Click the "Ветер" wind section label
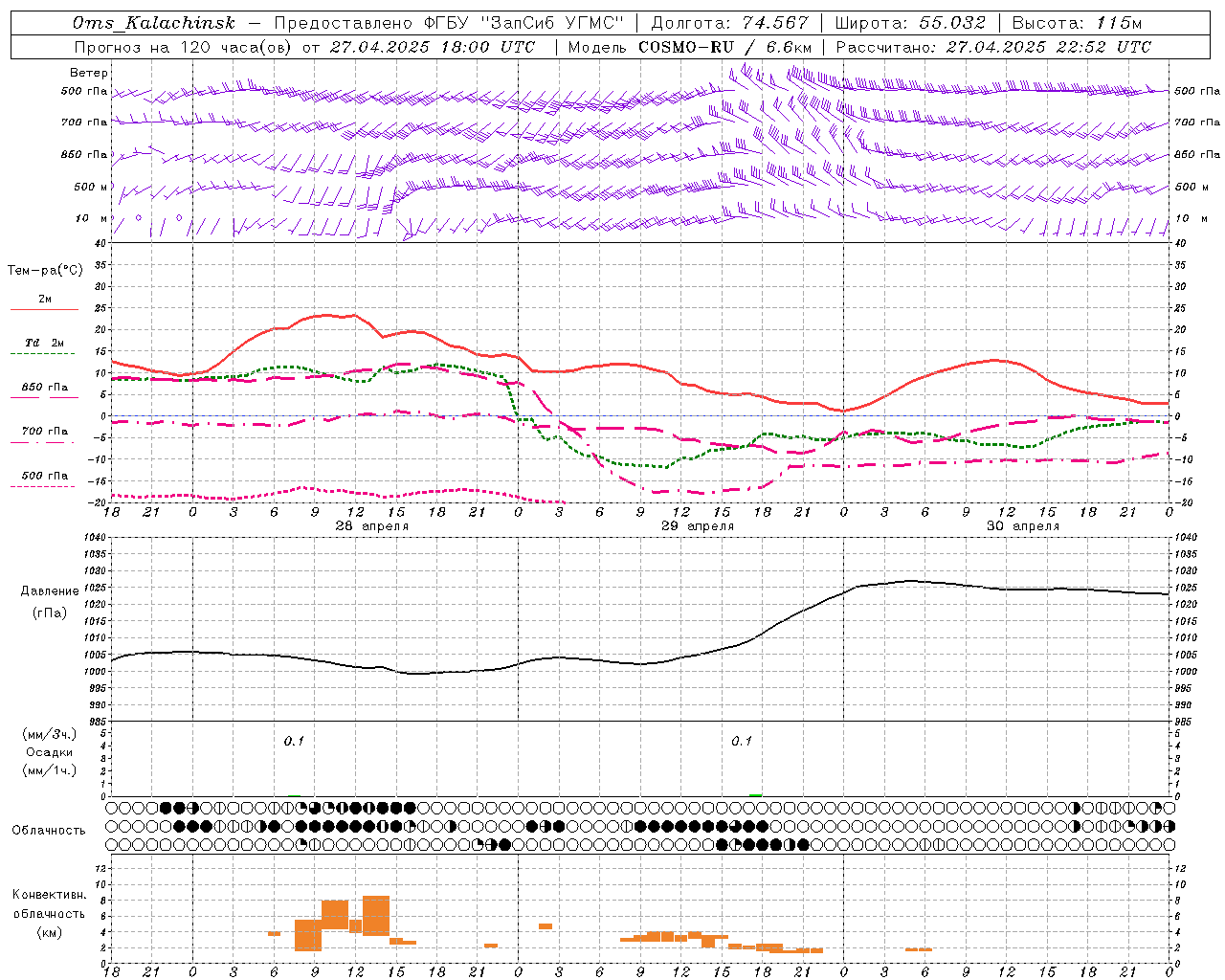The image size is (1225, 980). tap(89, 73)
